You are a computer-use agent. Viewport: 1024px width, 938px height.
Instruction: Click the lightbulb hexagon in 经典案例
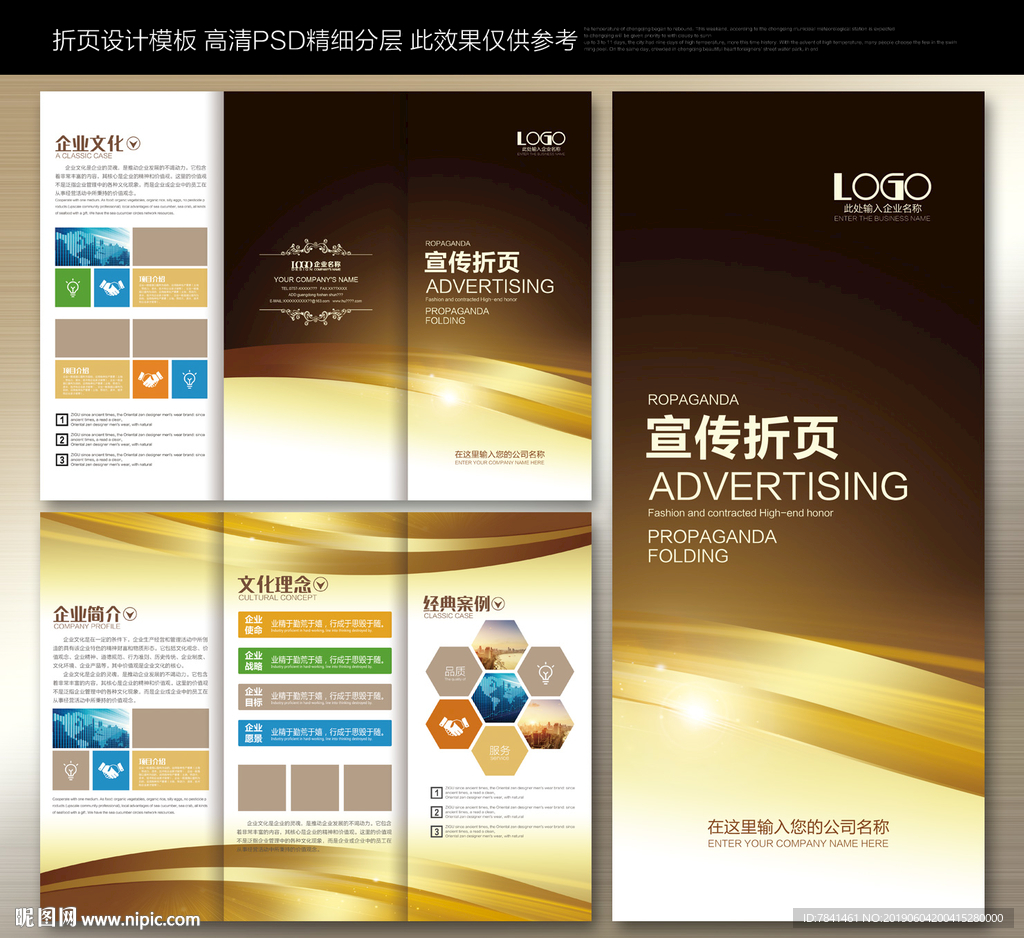545,672
